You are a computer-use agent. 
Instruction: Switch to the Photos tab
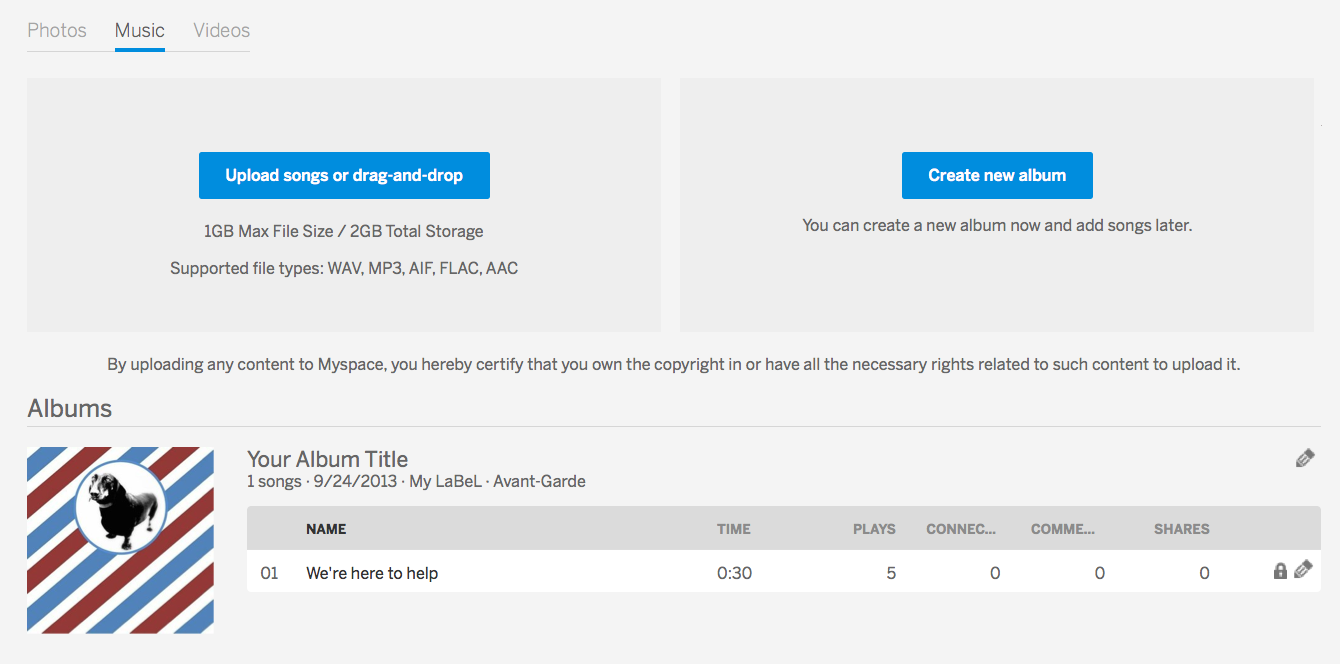click(57, 30)
